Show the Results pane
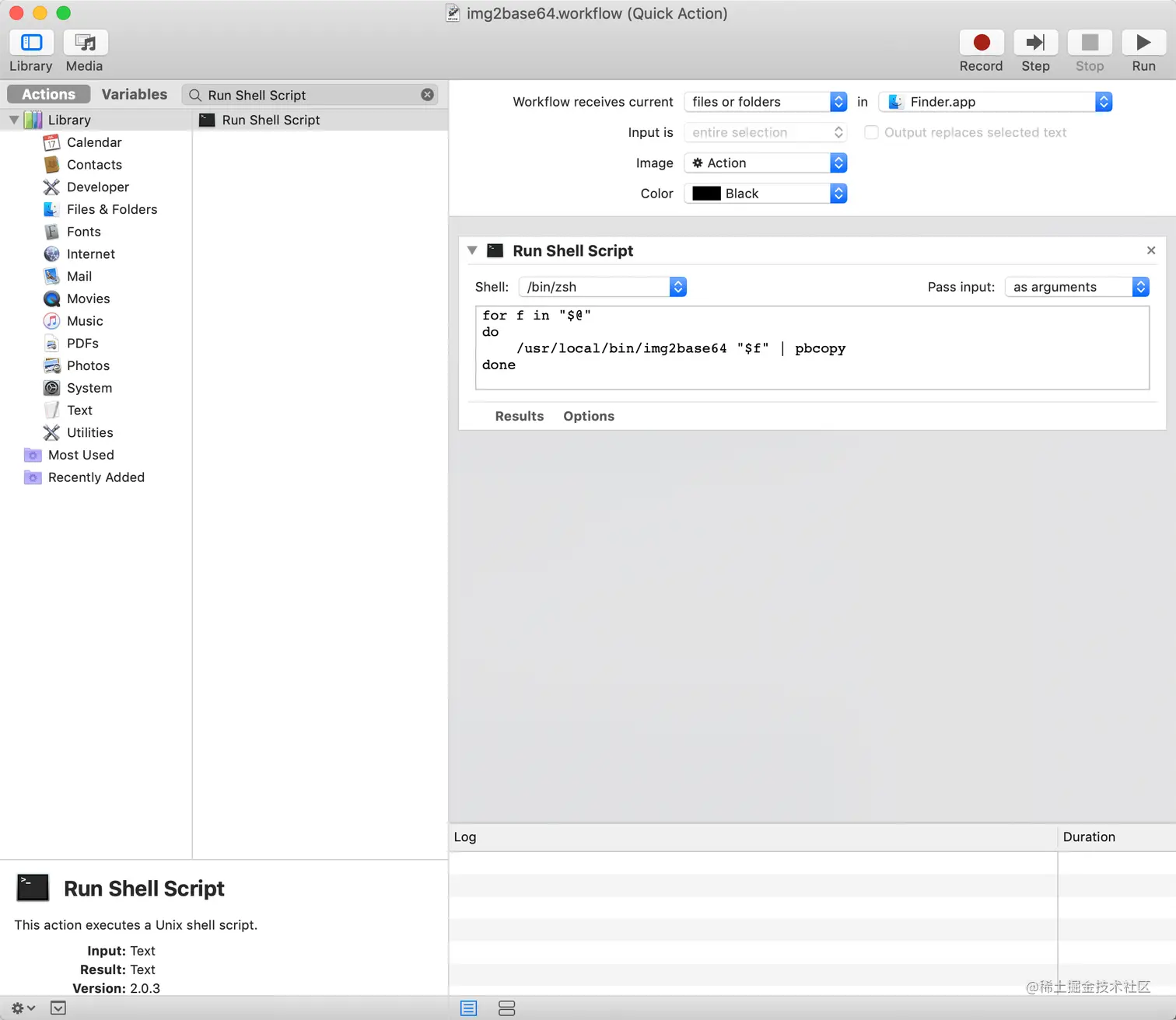 click(519, 416)
